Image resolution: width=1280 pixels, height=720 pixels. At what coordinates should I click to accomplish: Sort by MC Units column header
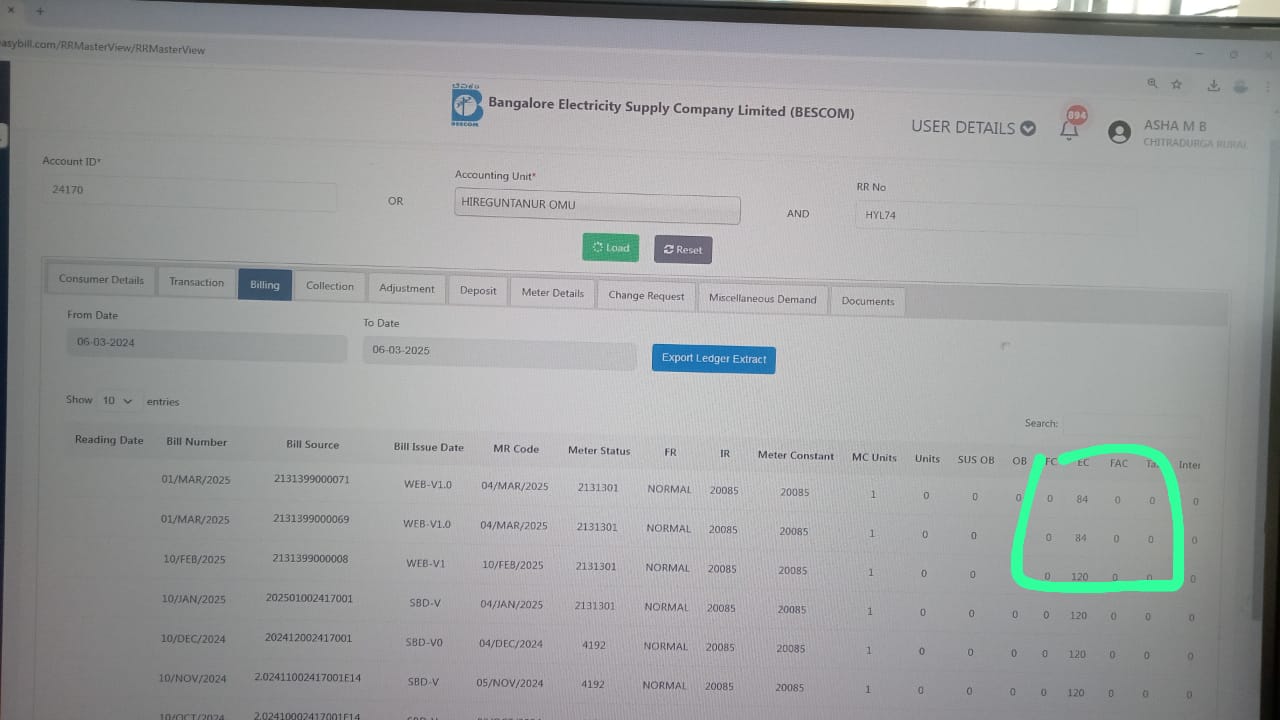click(874, 457)
